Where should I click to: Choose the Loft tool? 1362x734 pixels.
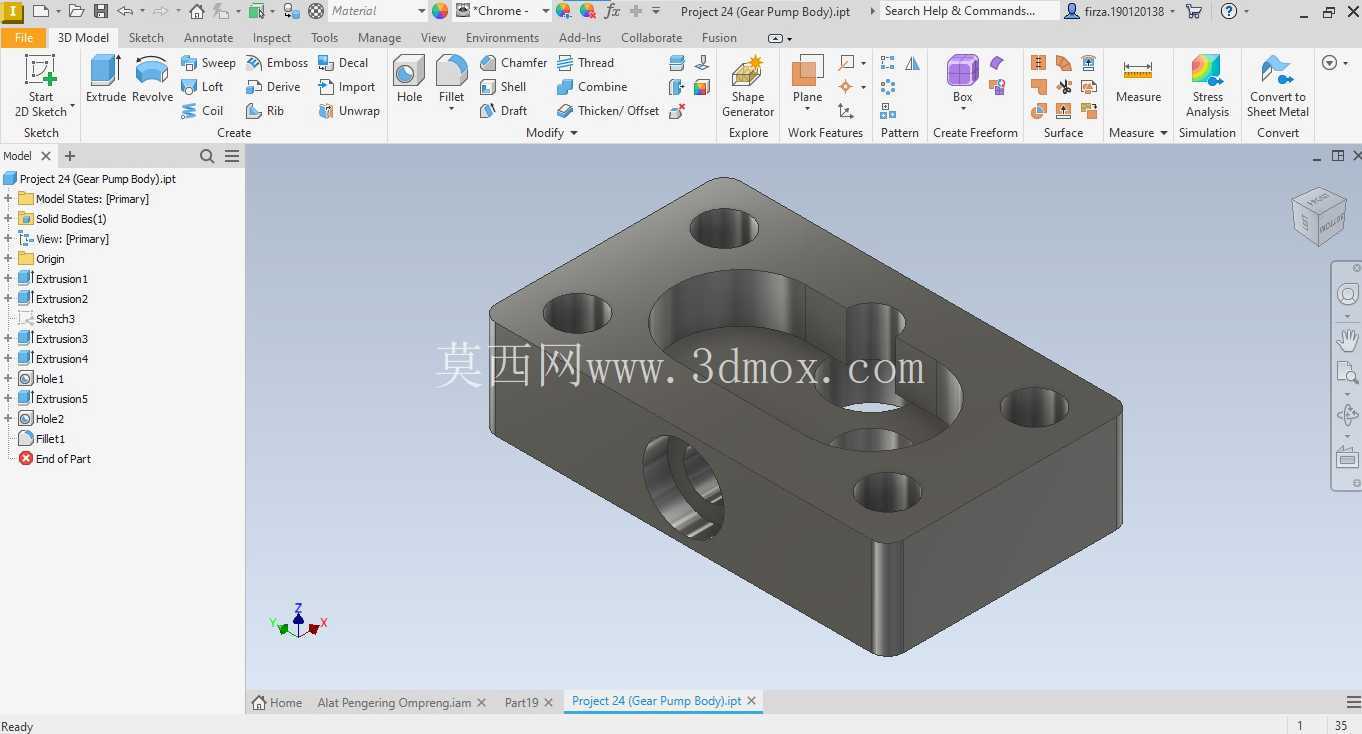tap(202, 87)
